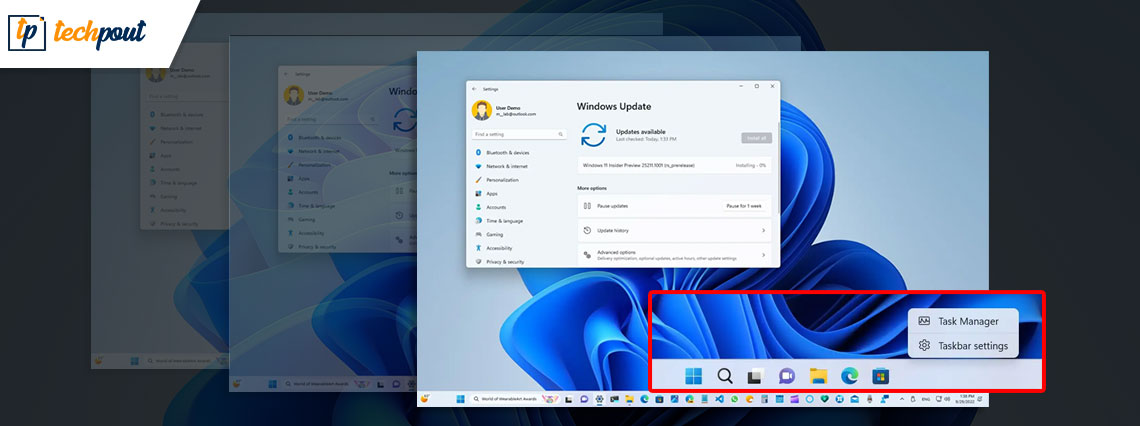Expand Update history with its chevron
The image size is (1140, 426).
(x=763, y=230)
